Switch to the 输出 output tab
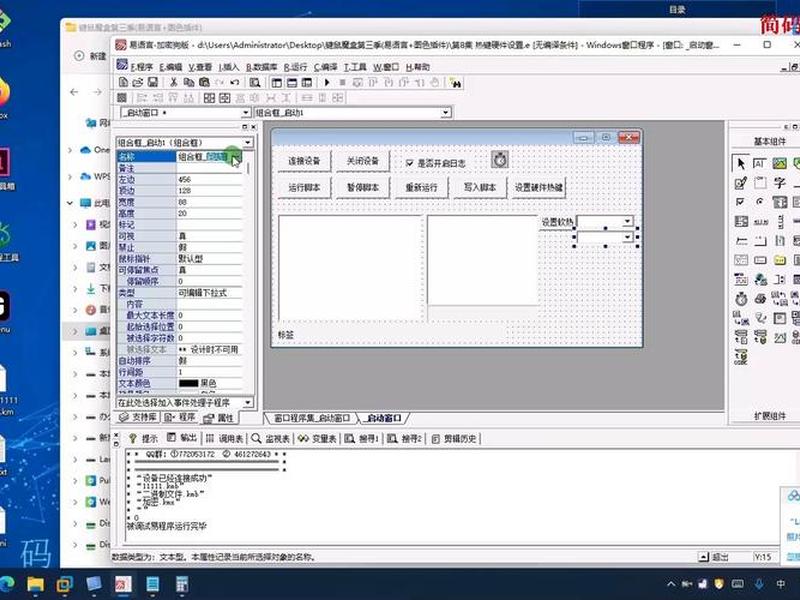This screenshot has width=800, height=600. (x=182, y=438)
